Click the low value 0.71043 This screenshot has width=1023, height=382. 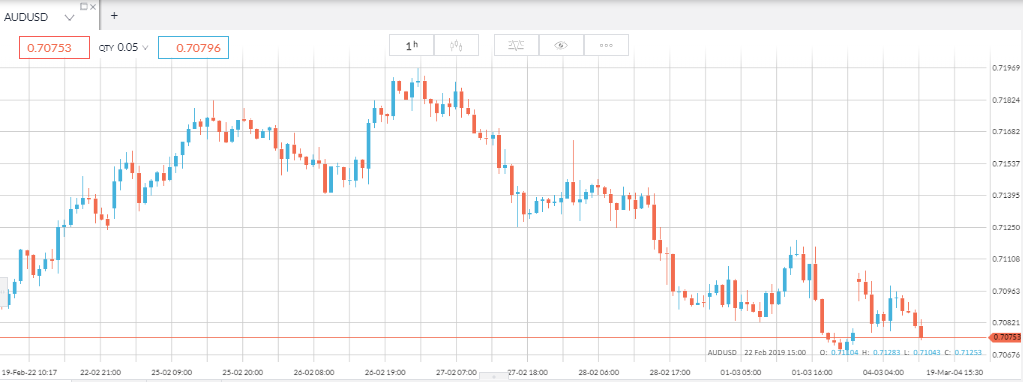click(x=926, y=353)
